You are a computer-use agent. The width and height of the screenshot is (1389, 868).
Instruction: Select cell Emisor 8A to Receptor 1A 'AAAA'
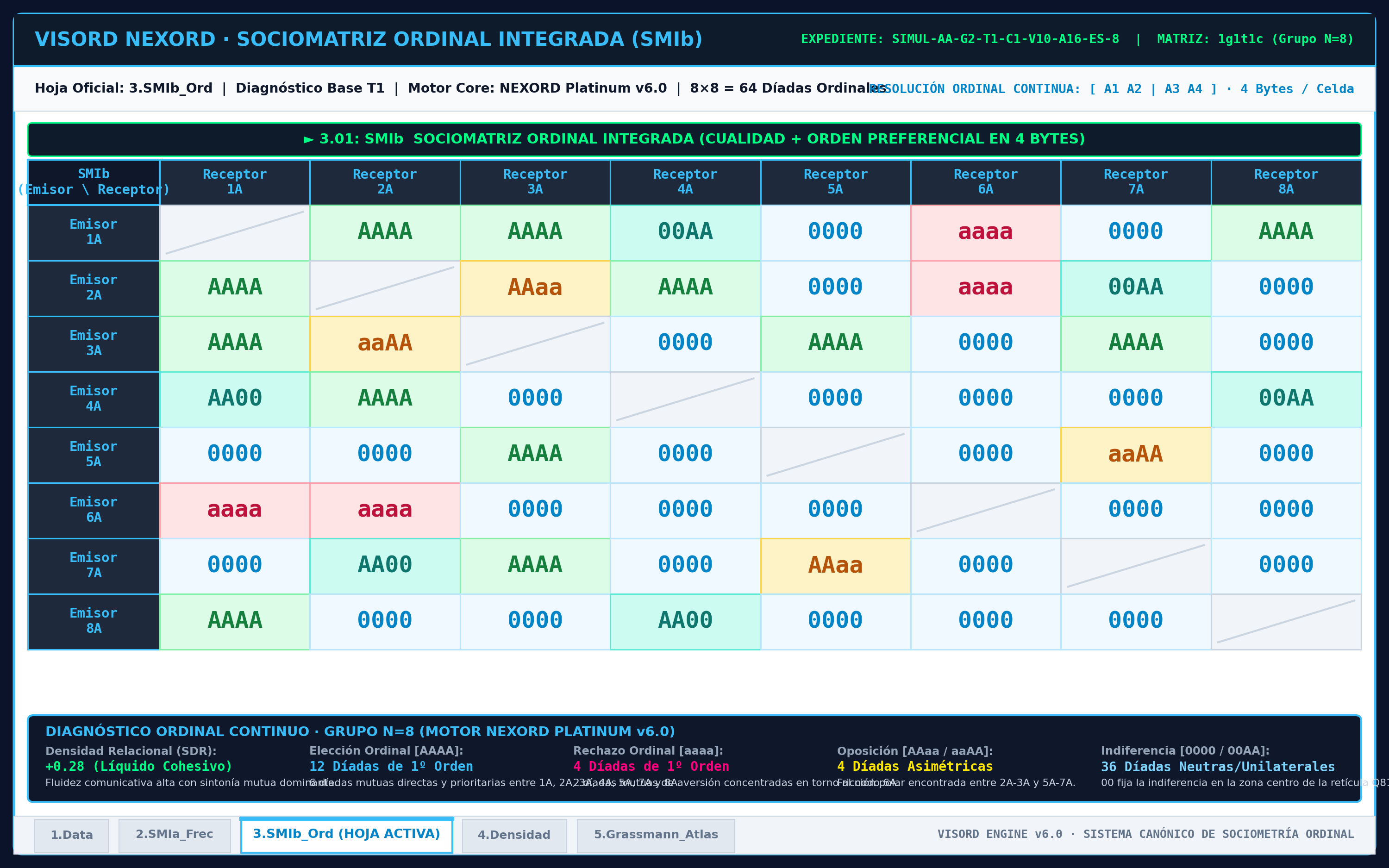[x=235, y=622]
